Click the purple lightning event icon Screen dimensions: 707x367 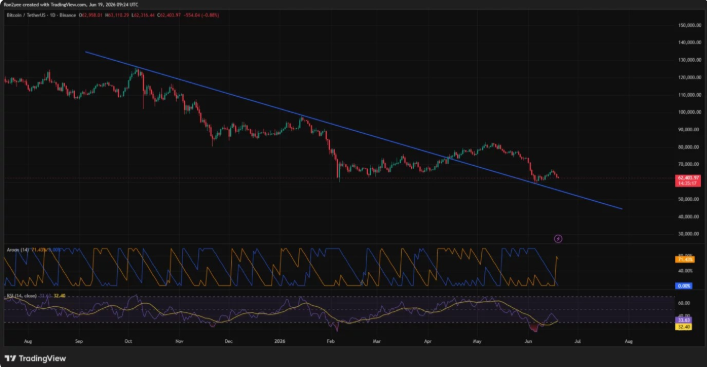click(x=558, y=239)
